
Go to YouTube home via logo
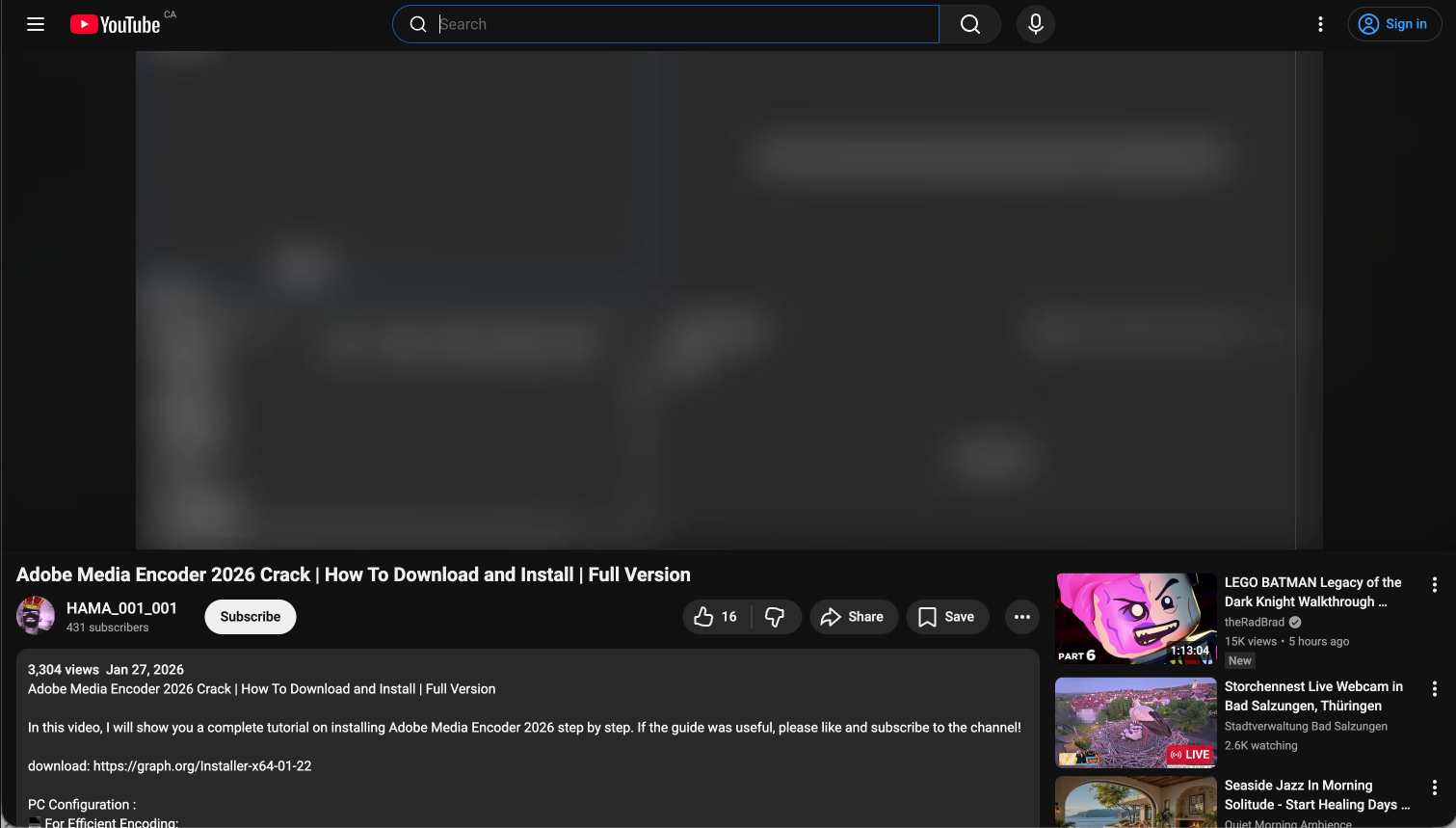click(x=116, y=24)
